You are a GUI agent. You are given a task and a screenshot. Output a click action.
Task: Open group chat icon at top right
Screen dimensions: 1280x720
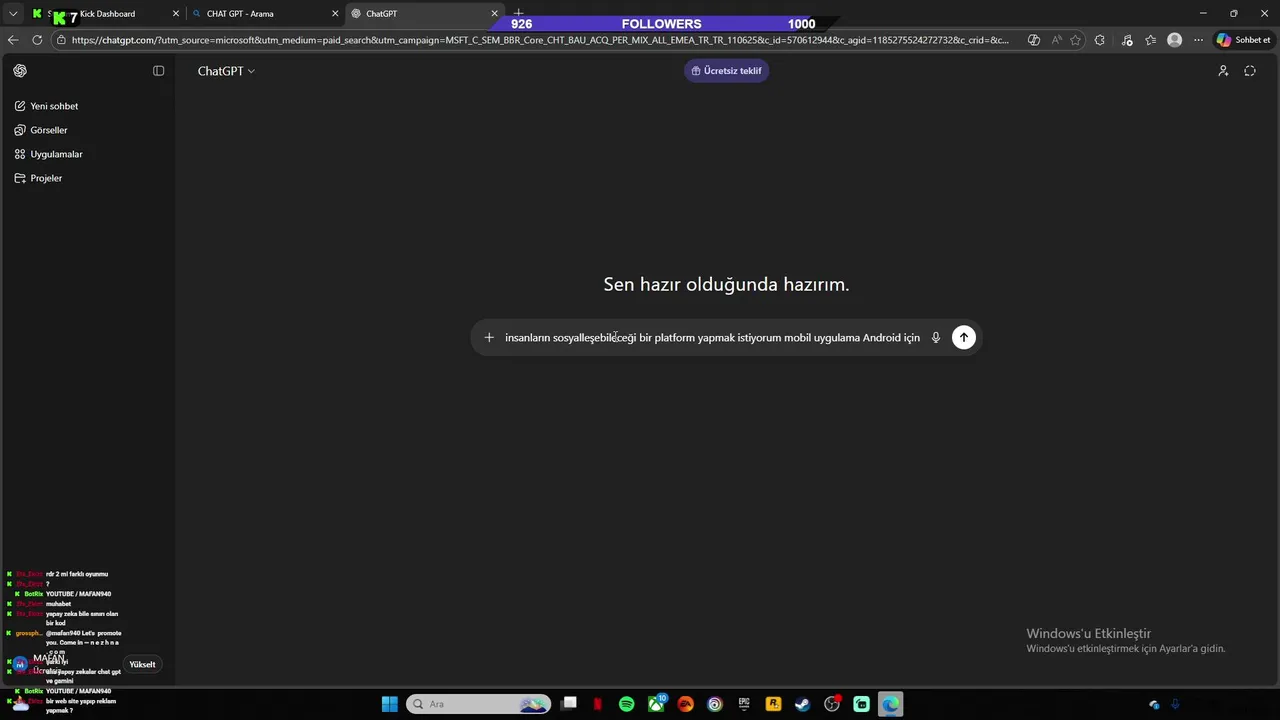pyautogui.click(x=1223, y=71)
